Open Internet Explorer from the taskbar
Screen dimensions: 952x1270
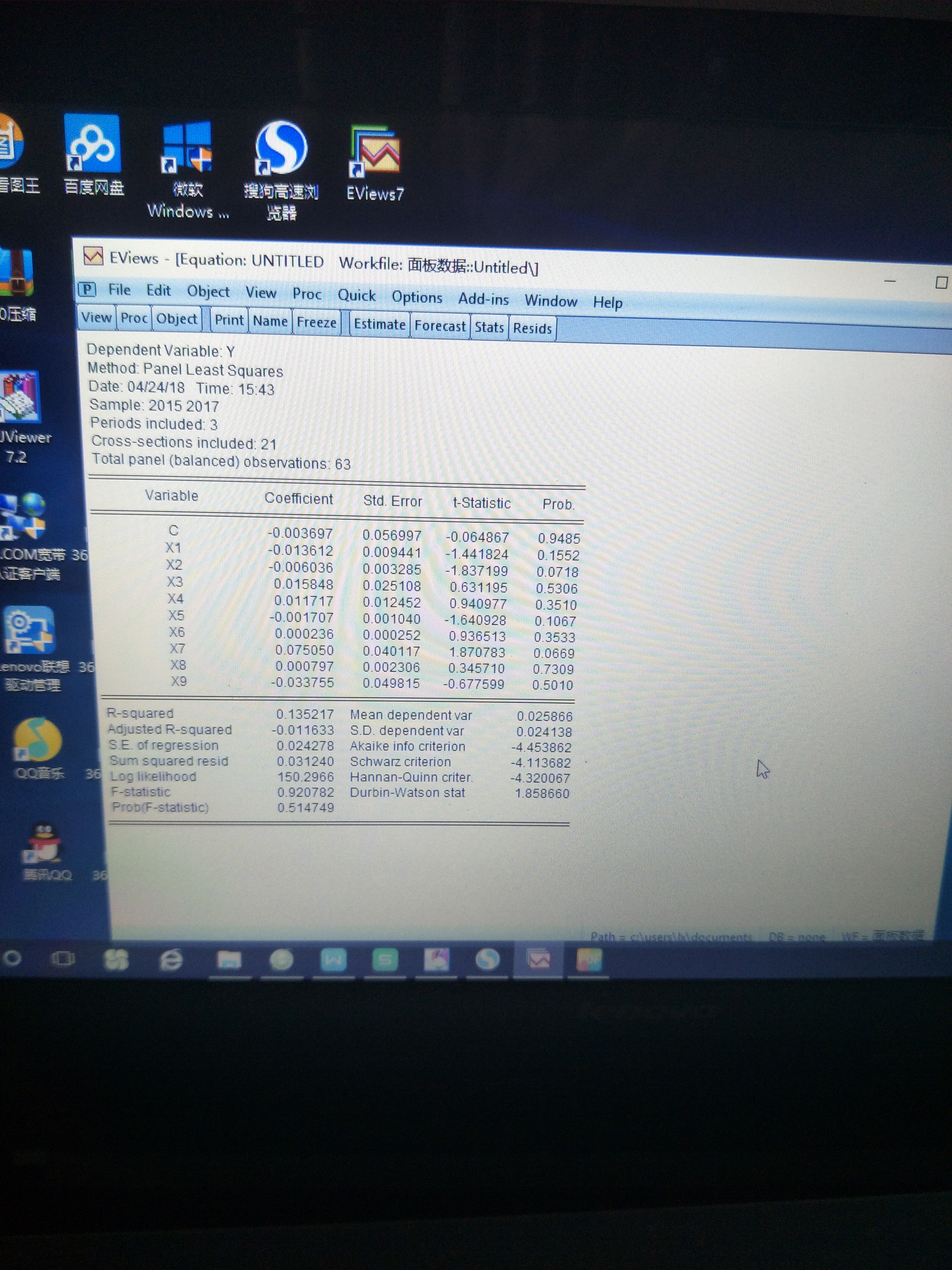pos(171,959)
